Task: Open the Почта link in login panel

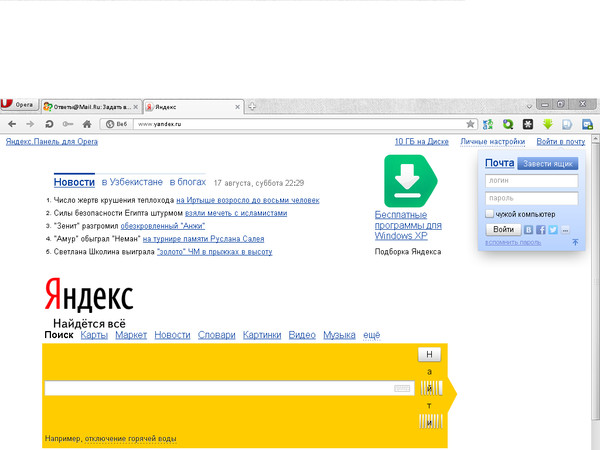Action: click(499, 163)
